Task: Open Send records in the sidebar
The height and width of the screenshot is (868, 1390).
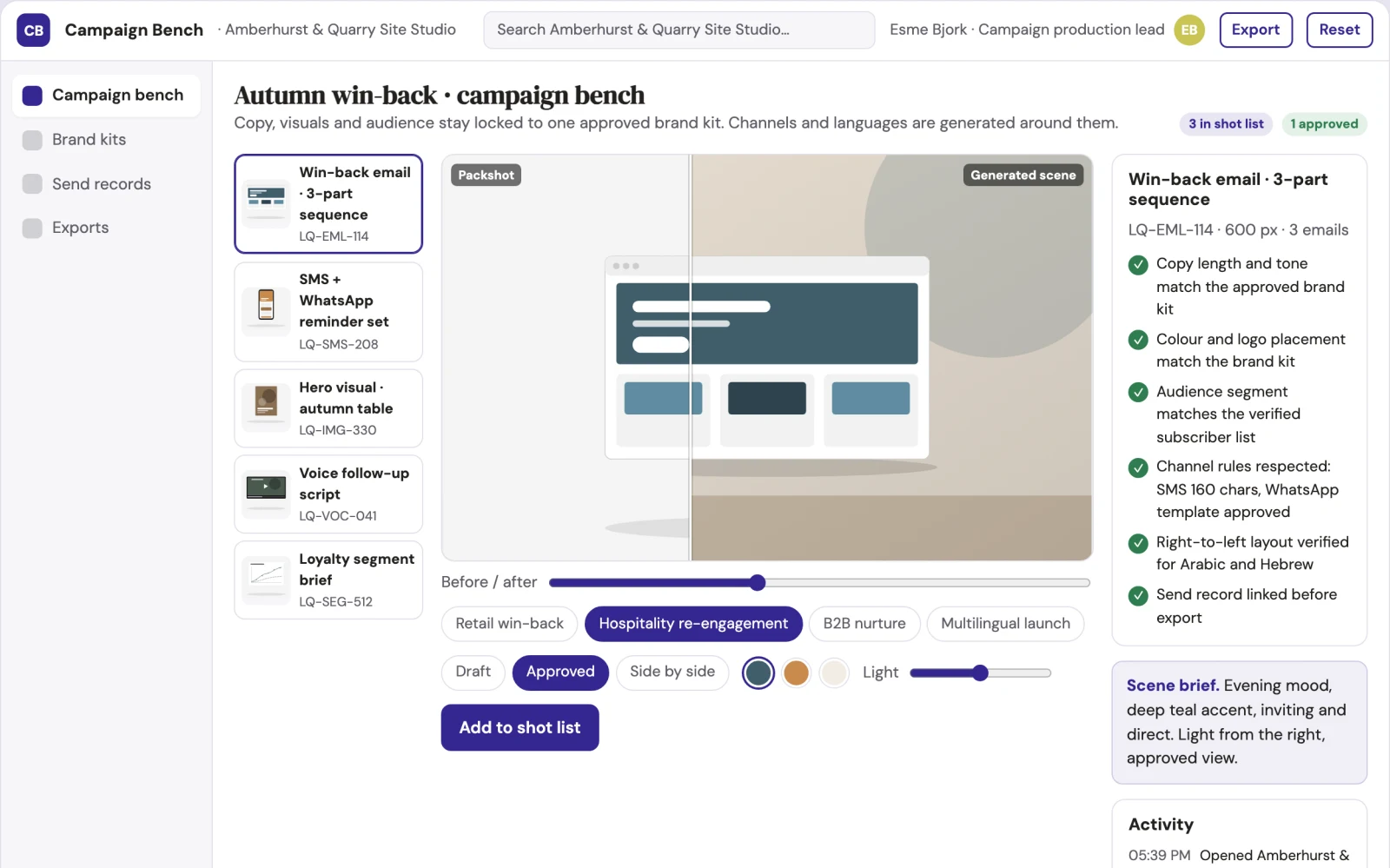Action: pos(106,184)
